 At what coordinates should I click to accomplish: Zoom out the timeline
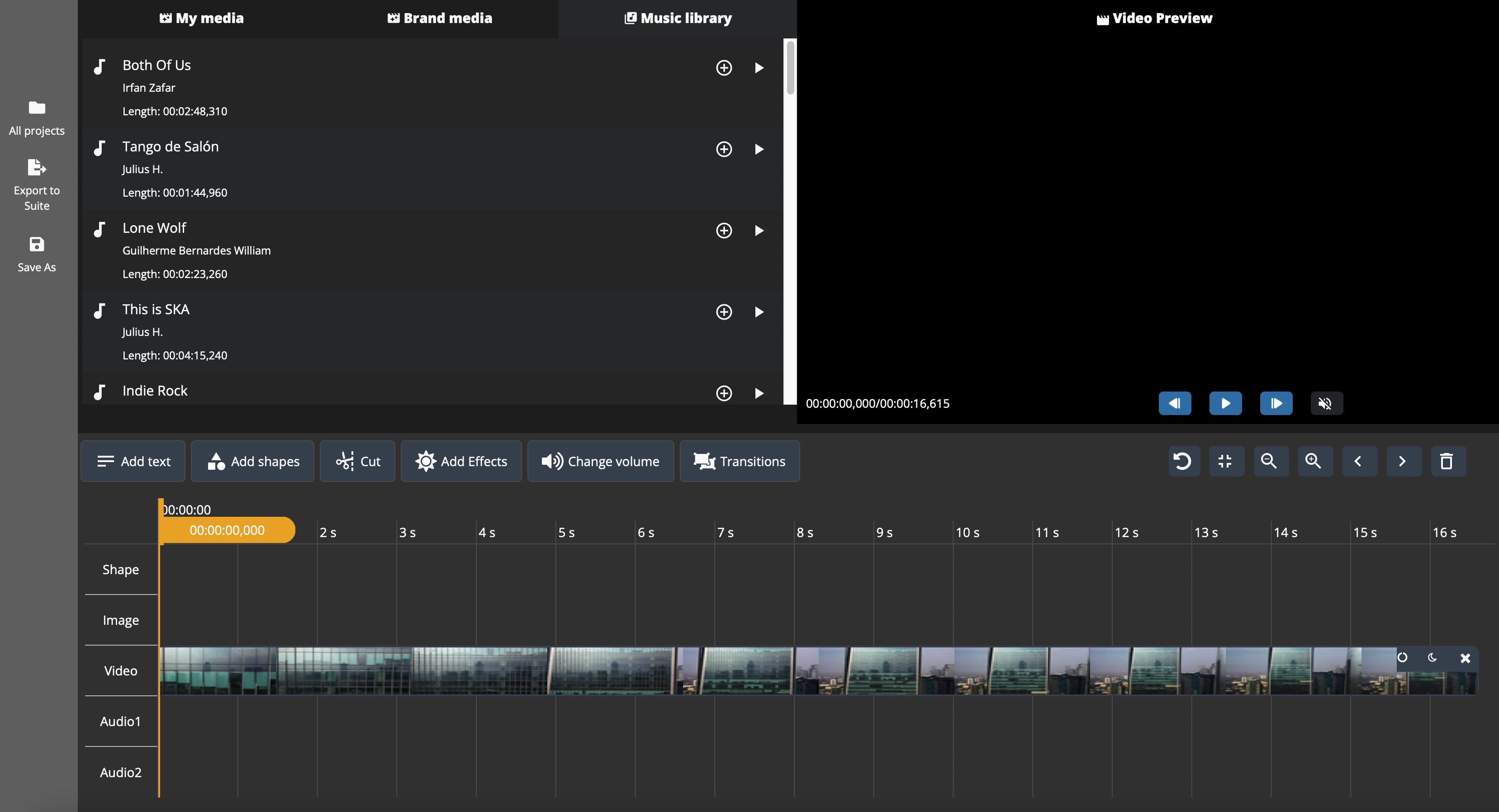(1269, 461)
